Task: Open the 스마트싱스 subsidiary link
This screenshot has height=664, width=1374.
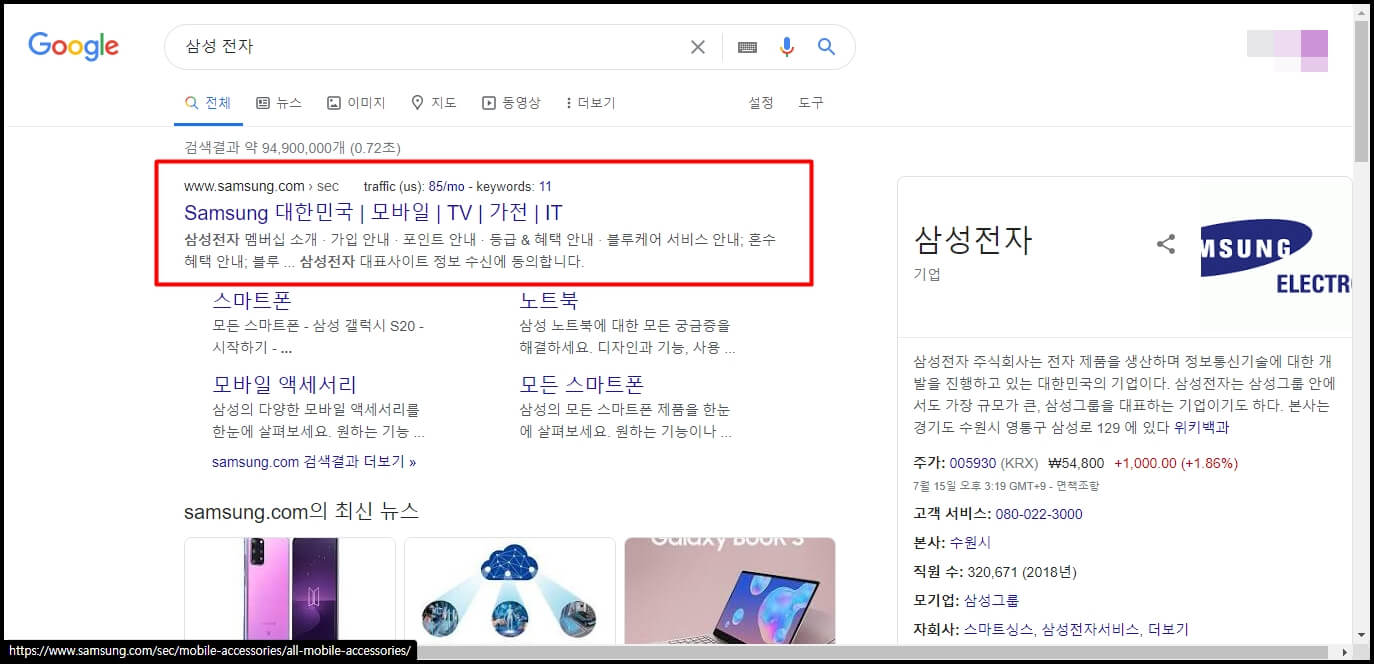Action: (997, 629)
